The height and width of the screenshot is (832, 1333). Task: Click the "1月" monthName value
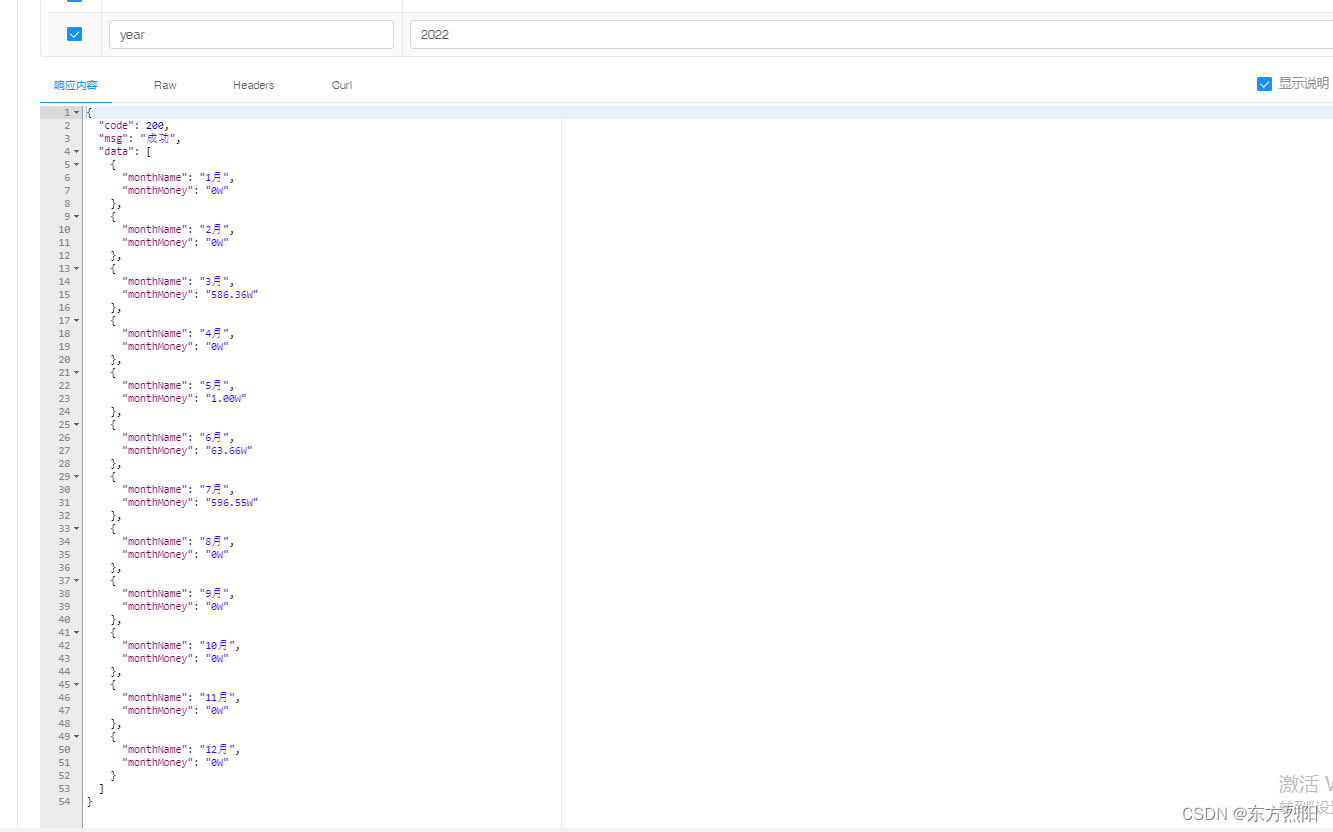[x=214, y=177]
